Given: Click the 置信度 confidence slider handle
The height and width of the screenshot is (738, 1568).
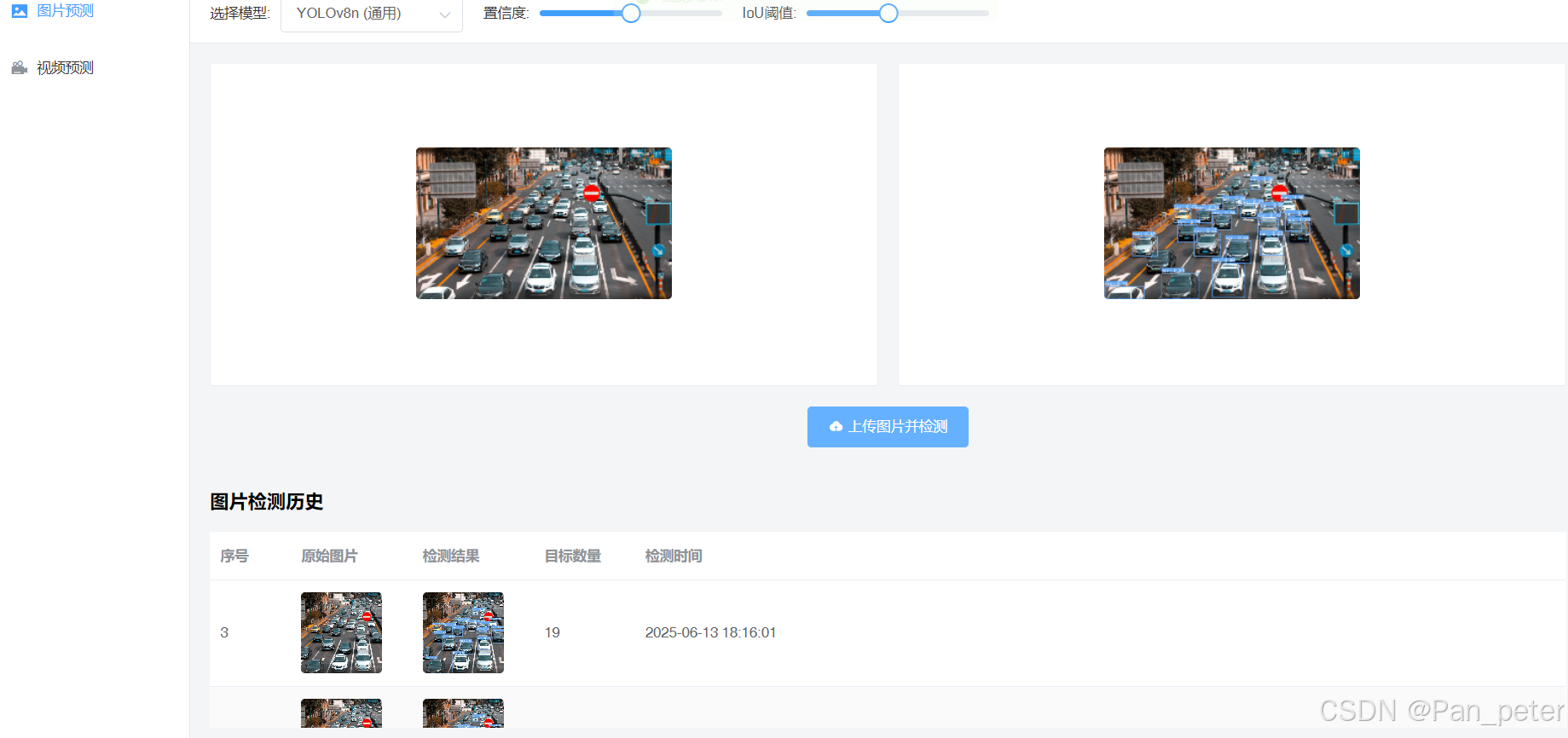Looking at the screenshot, I should [631, 13].
